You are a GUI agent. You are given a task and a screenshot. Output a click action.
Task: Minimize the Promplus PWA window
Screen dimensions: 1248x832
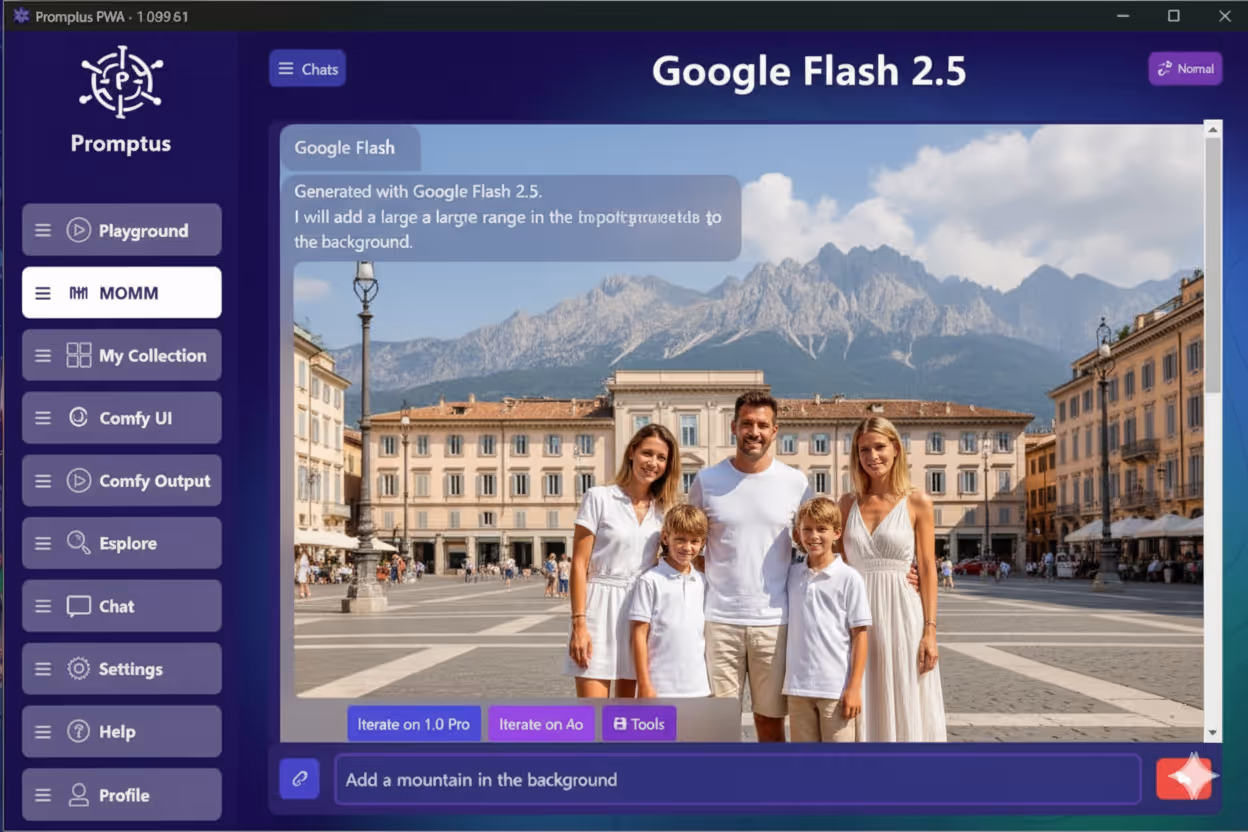1123,16
